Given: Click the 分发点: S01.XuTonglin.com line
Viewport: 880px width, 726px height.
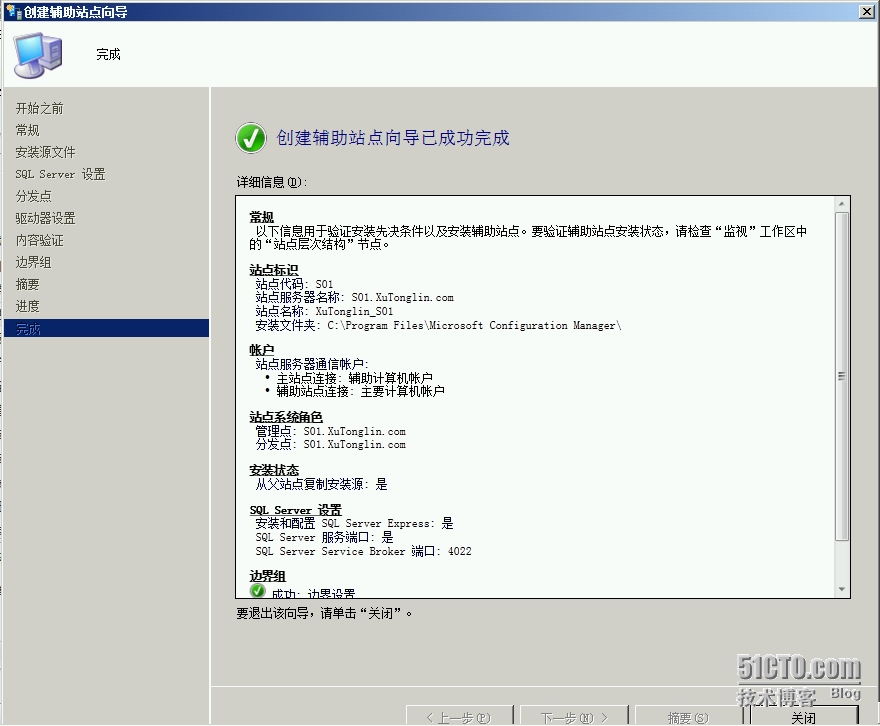Looking at the screenshot, I should point(331,444).
